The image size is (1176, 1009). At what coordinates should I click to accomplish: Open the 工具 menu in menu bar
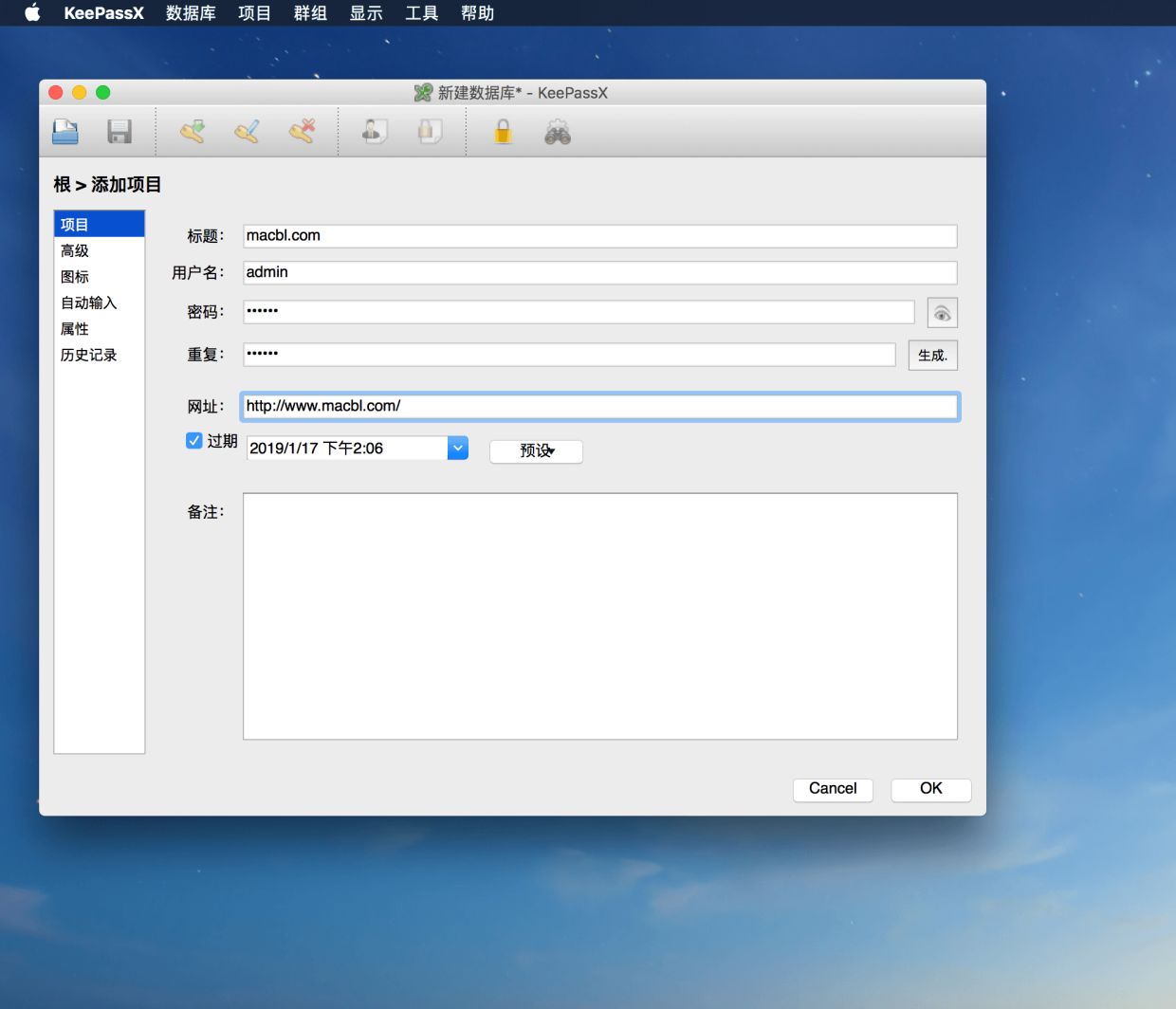pyautogui.click(x=421, y=13)
